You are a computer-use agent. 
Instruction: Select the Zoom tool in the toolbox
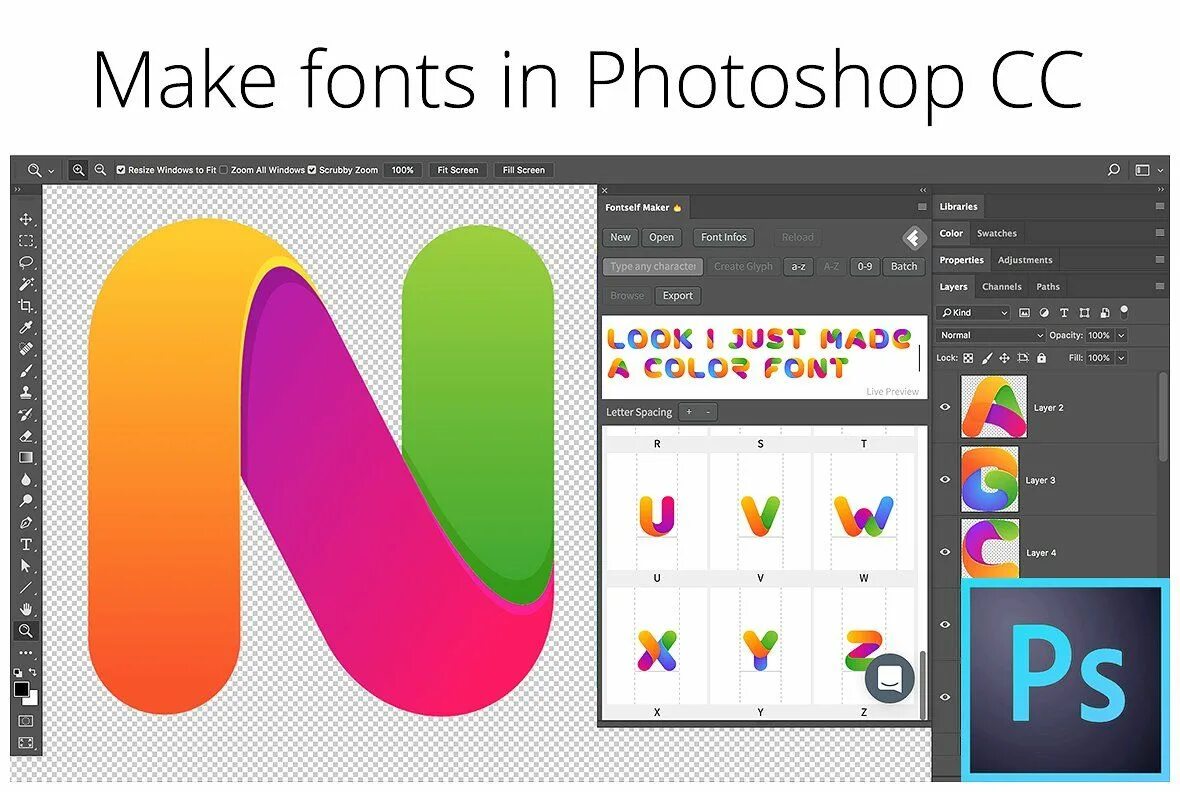[x=26, y=631]
